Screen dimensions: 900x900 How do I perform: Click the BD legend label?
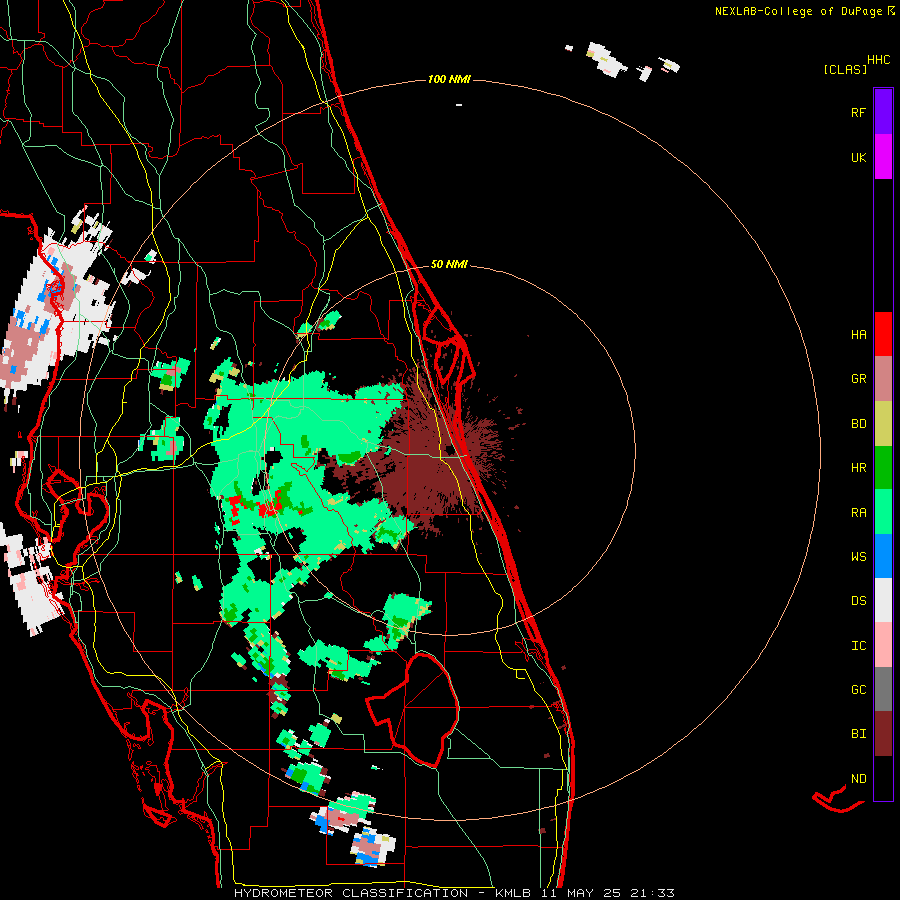tap(858, 424)
